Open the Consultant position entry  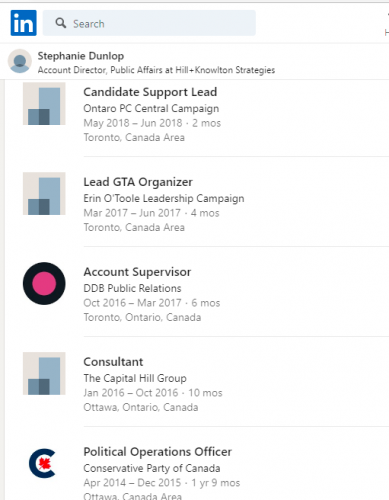coord(113,362)
